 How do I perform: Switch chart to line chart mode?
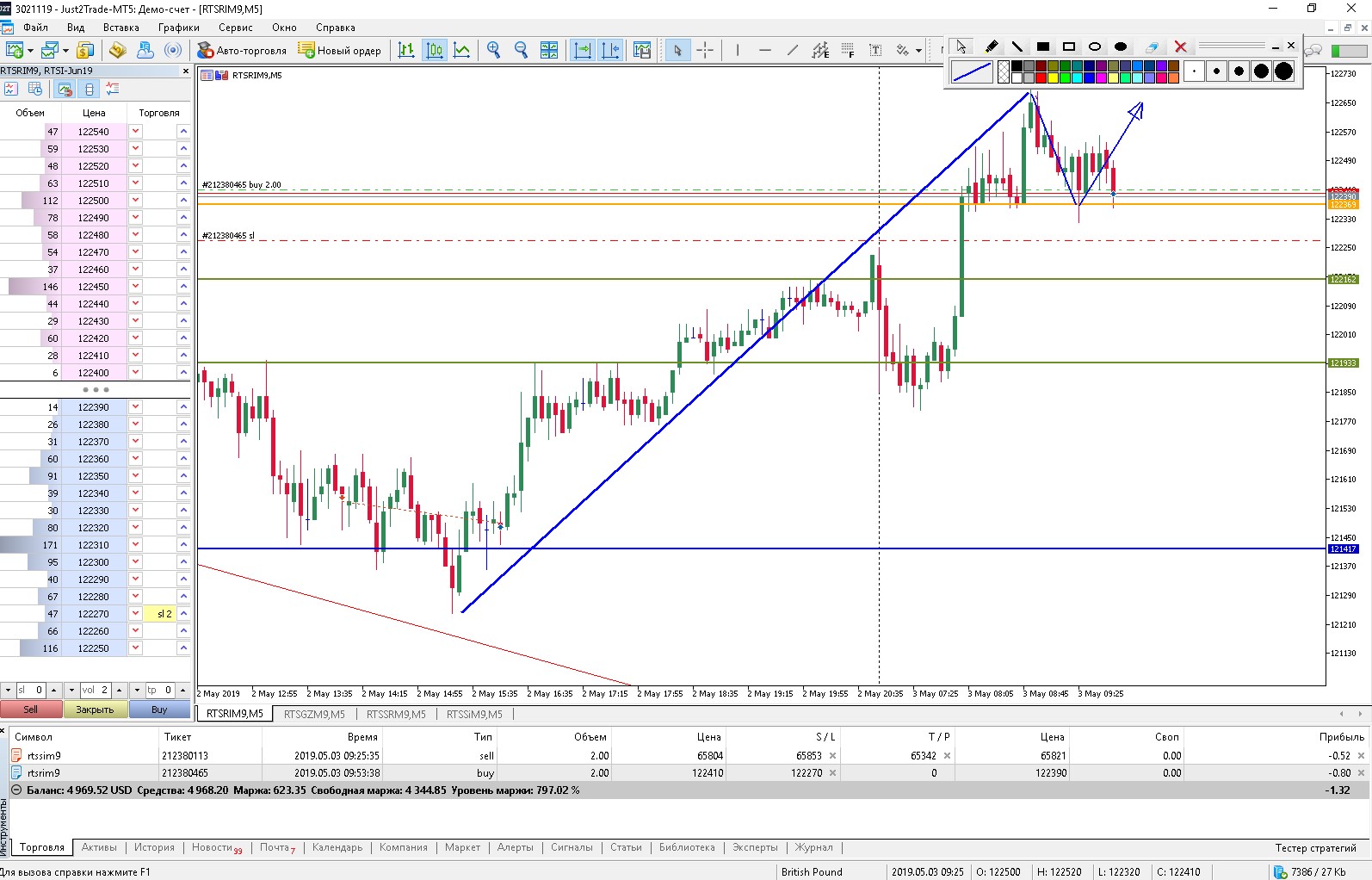pyautogui.click(x=462, y=50)
